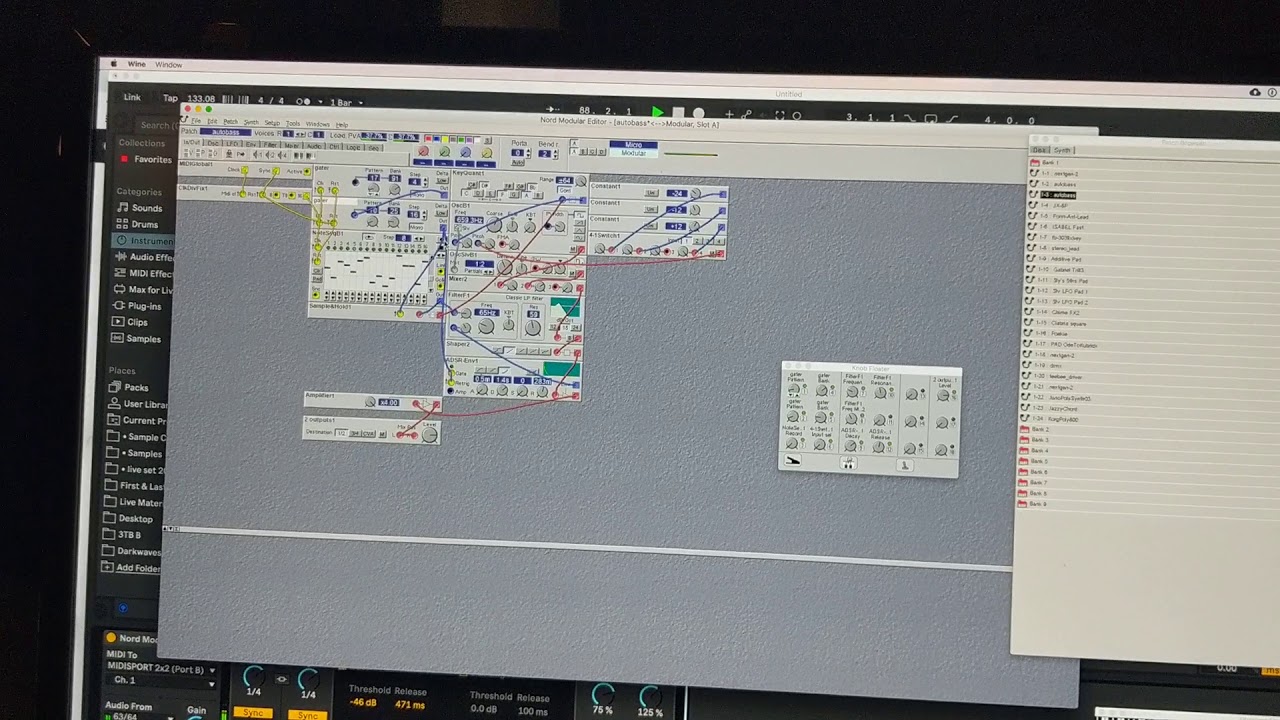1280x720 pixels.
Task: Select input 2 on 4-1Switch1
Action: 697,241
